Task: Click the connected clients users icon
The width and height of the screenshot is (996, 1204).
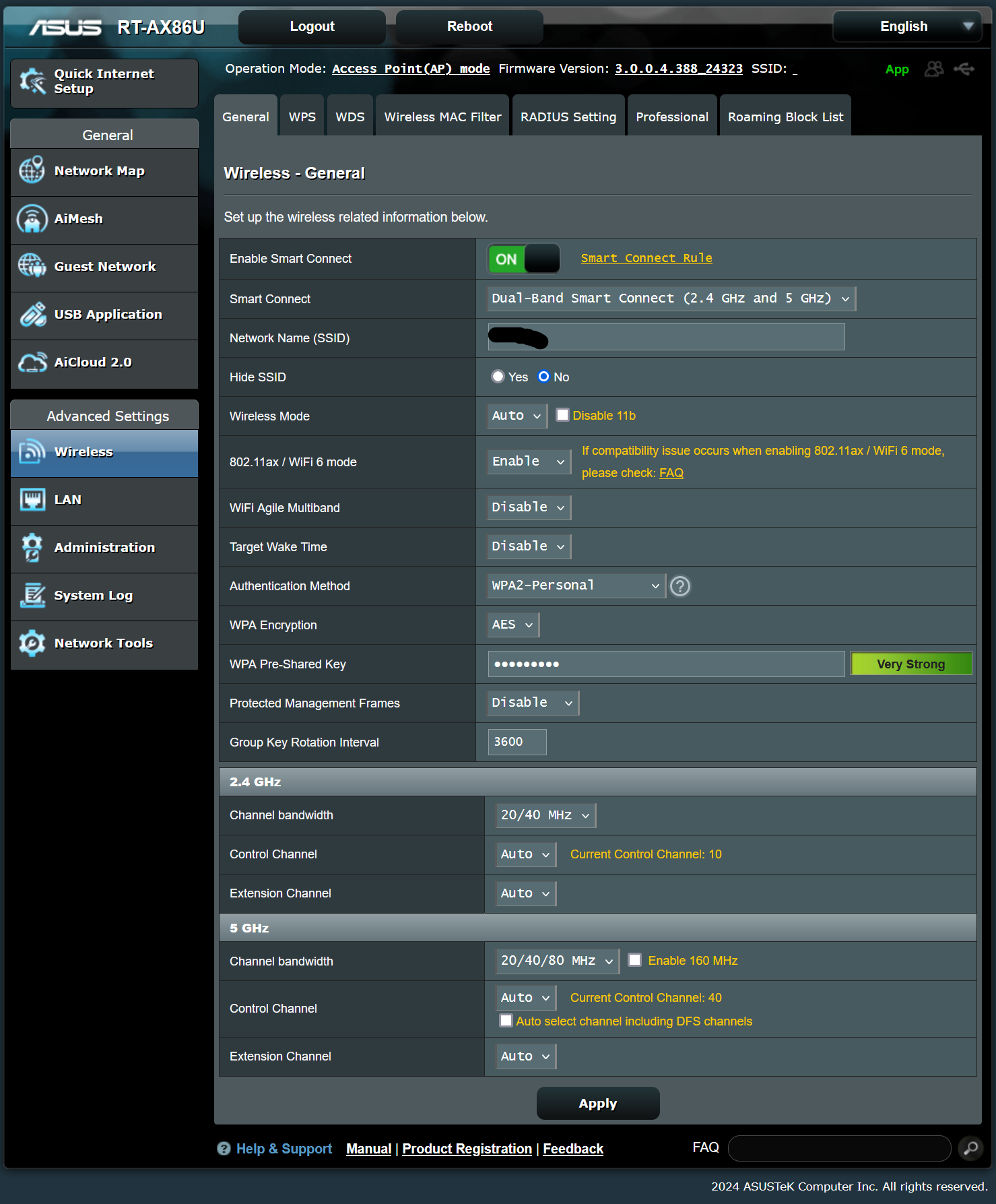Action: click(934, 69)
